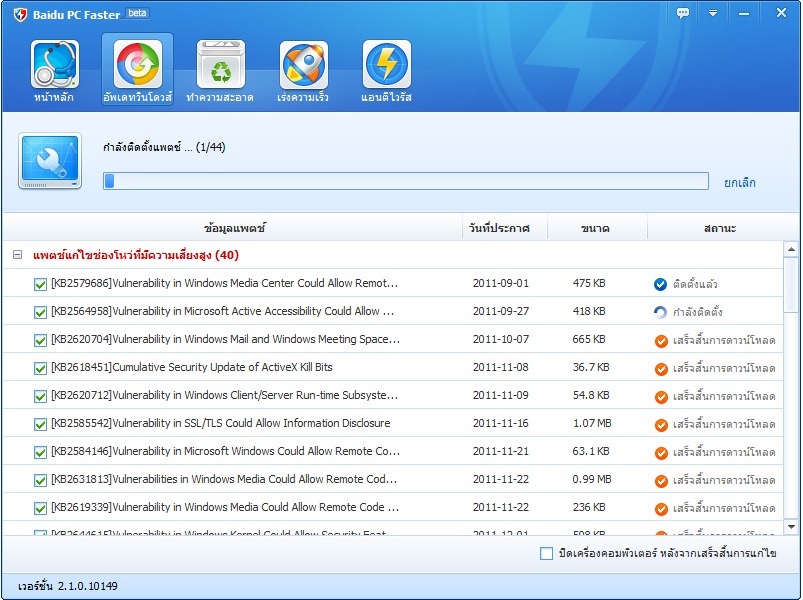This screenshot has width=803, height=600.
Task: Uncheck the KB2618451 ActiveX Kill Bits patch
Action: coord(40,368)
